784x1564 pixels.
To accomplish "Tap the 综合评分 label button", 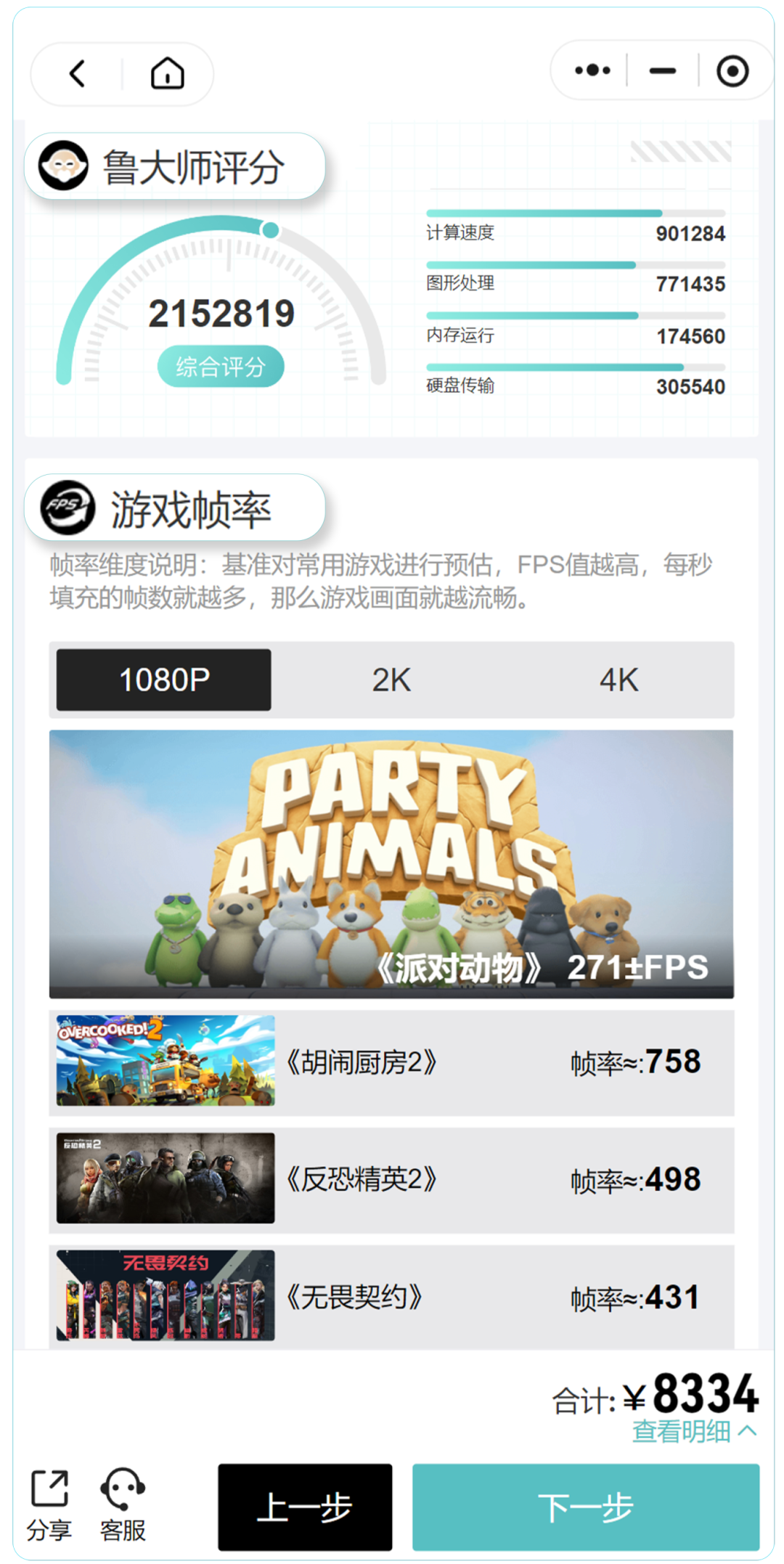I will point(221,367).
